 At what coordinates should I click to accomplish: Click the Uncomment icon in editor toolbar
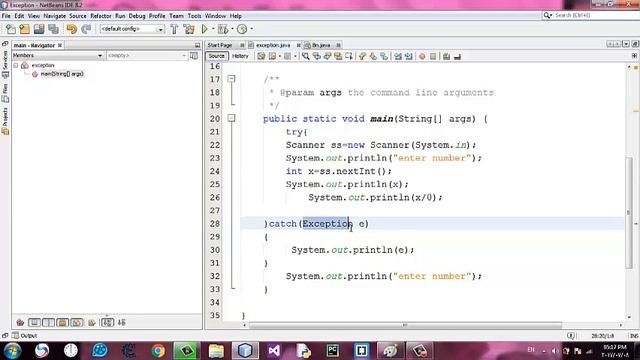457,56
